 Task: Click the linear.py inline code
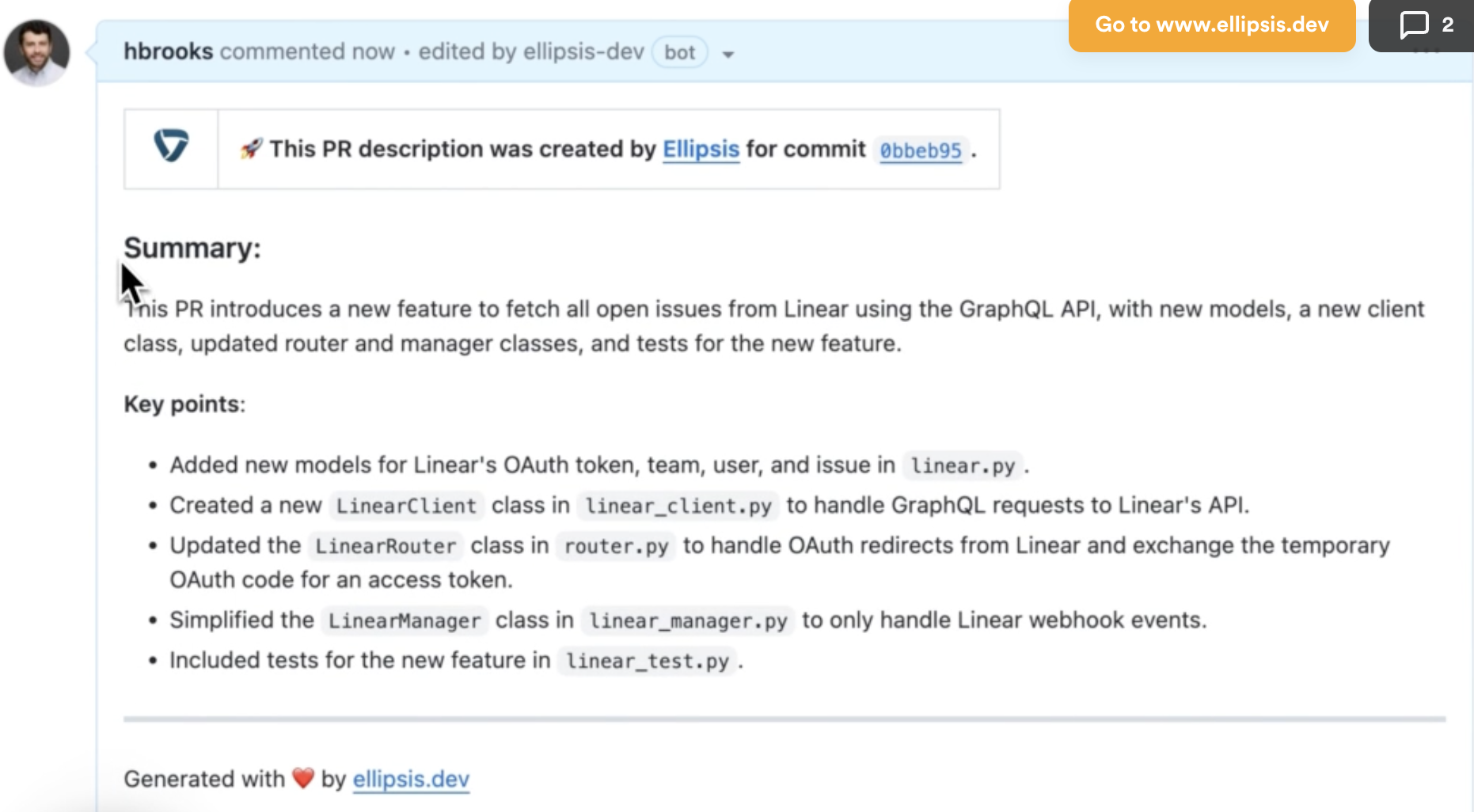(962, 465)
